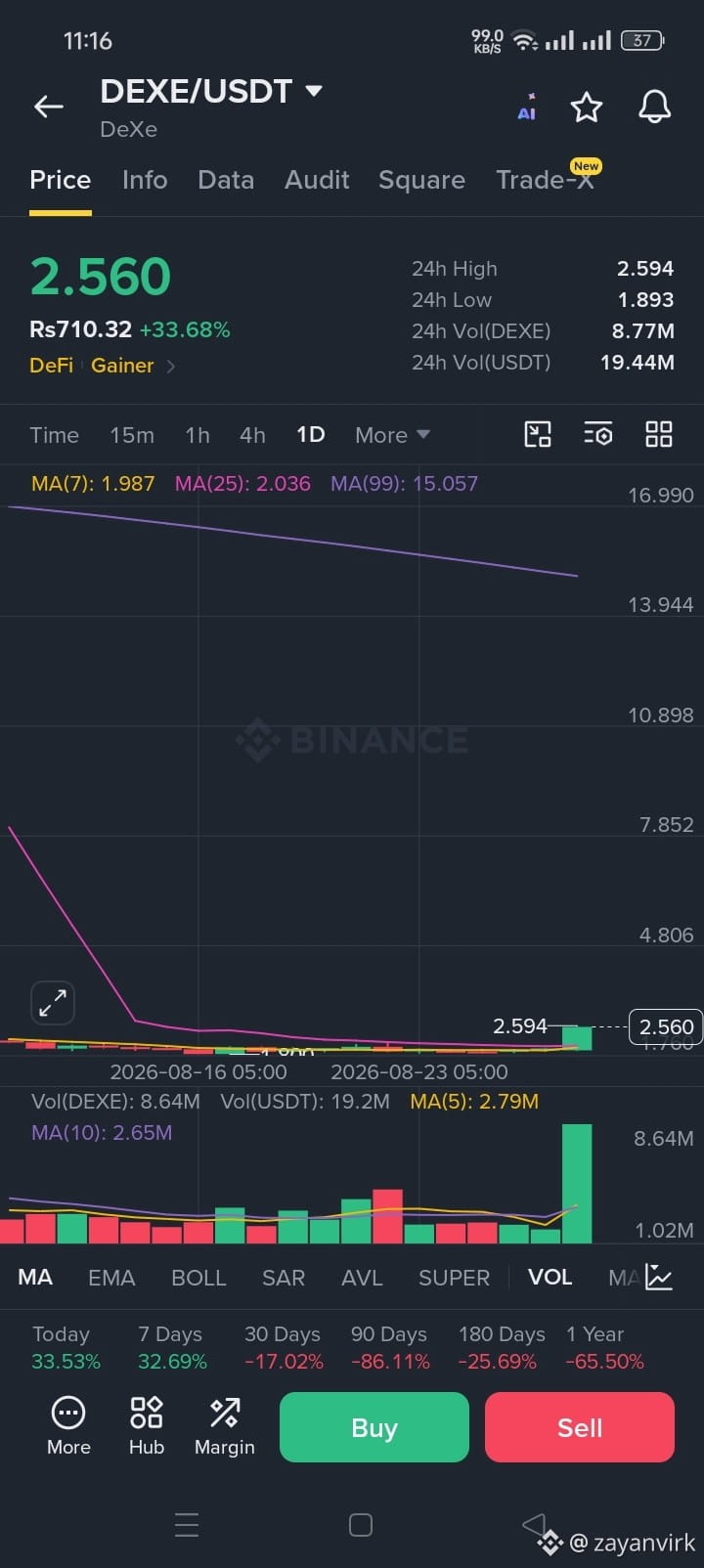Expand the DEXE/USDT pair selector arrow
The width and height of the screenshot is (704, 1568).
[x=314, y=91]
